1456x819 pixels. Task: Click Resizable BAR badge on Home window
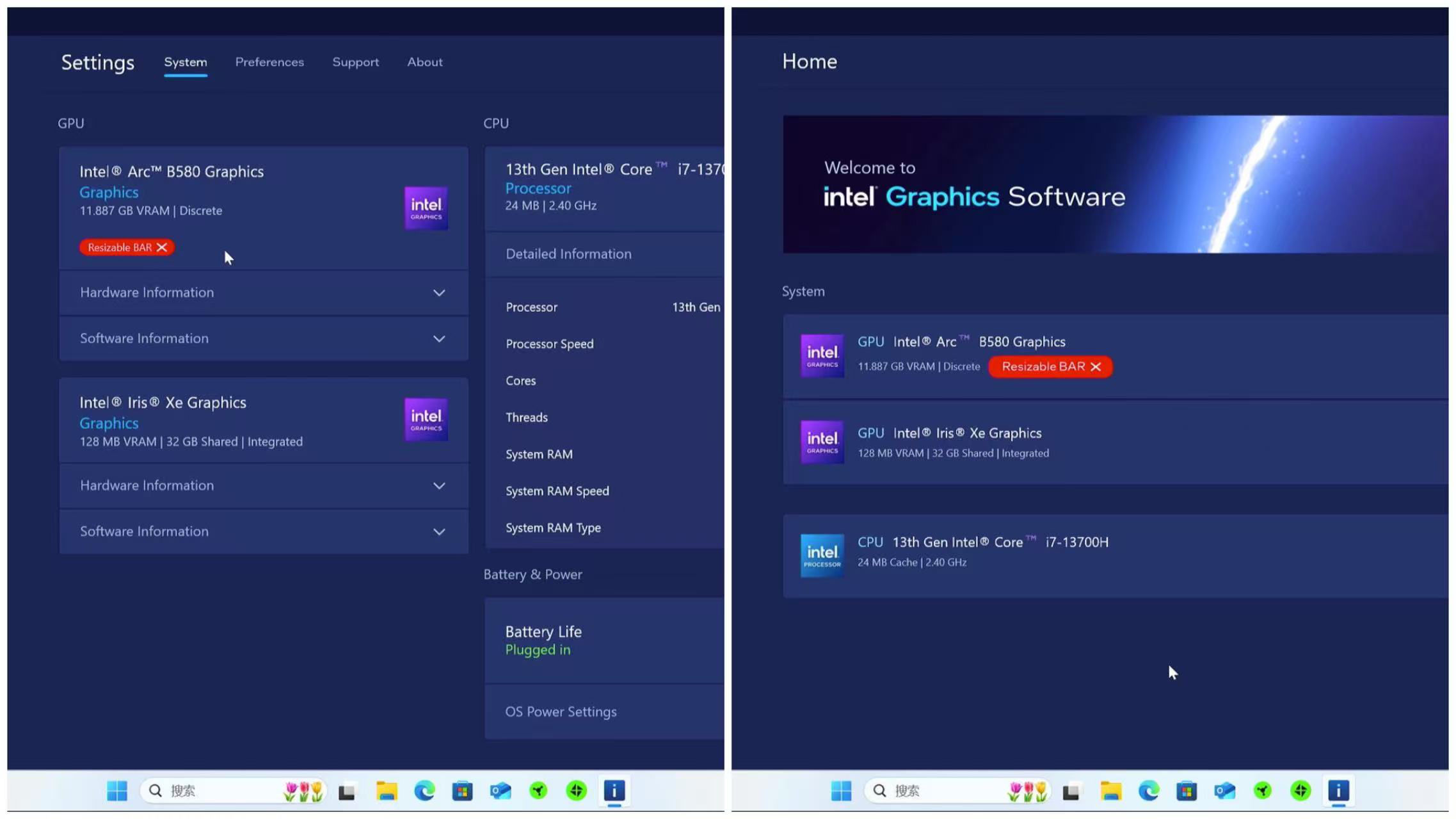point(1050,366)
